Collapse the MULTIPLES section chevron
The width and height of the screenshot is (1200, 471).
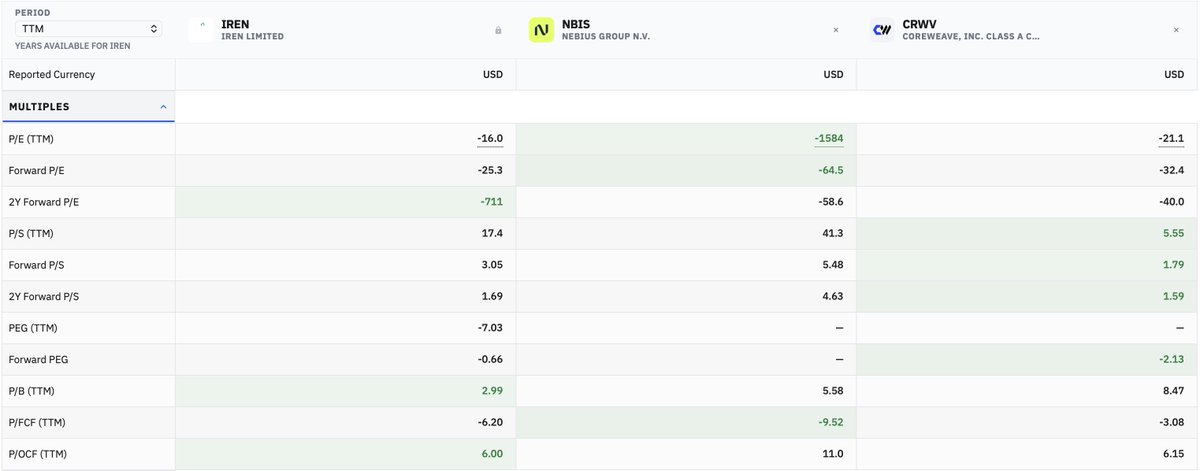163,106
